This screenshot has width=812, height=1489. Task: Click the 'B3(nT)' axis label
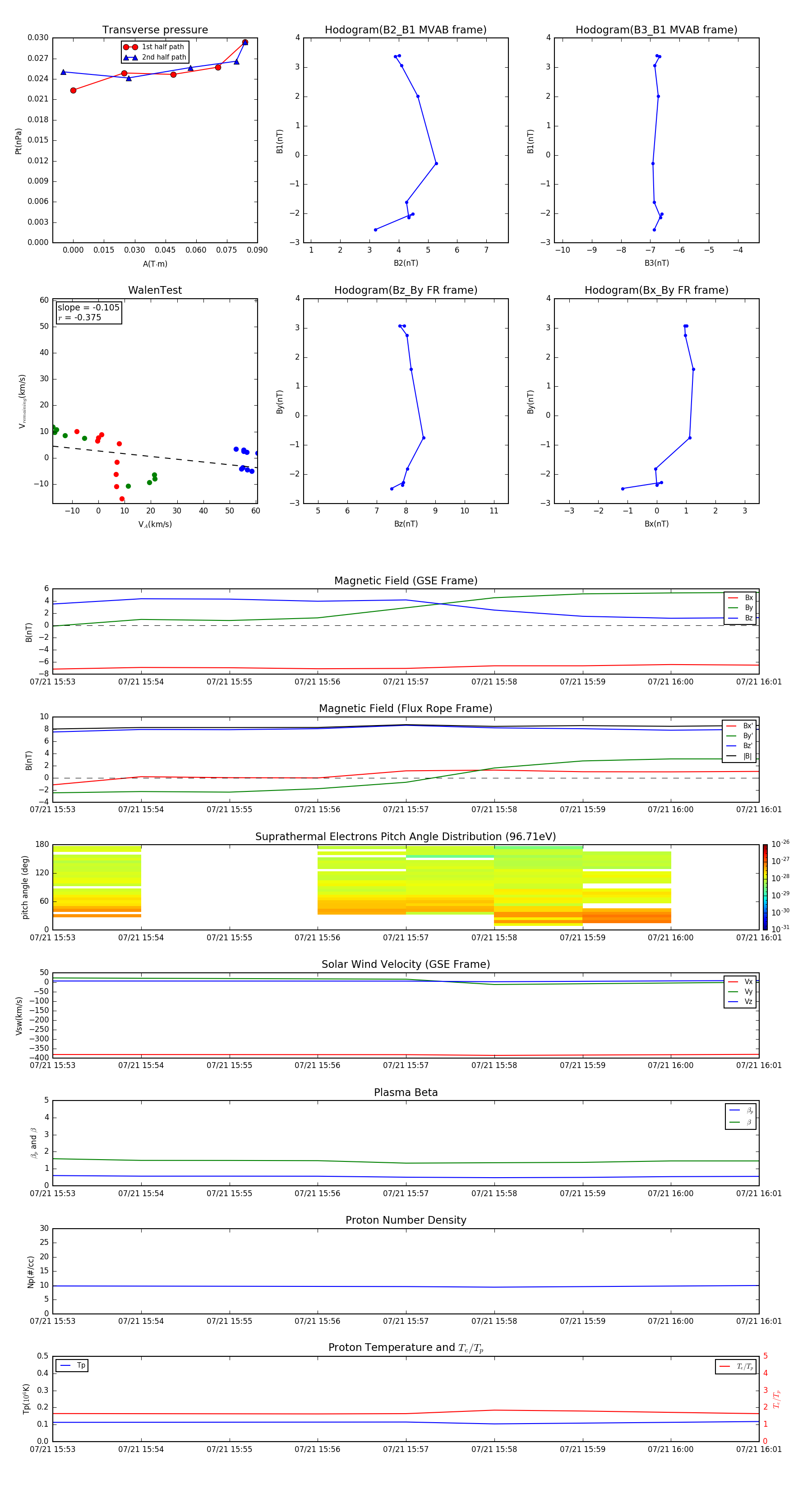pyautogui.click(x=656, y=263)
